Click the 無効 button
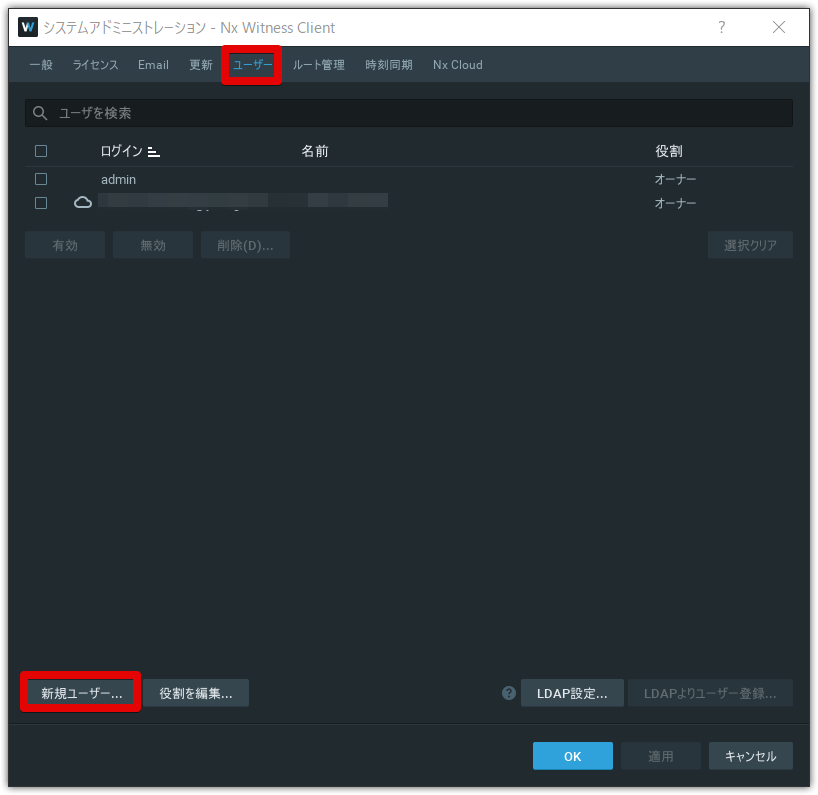 153,245
